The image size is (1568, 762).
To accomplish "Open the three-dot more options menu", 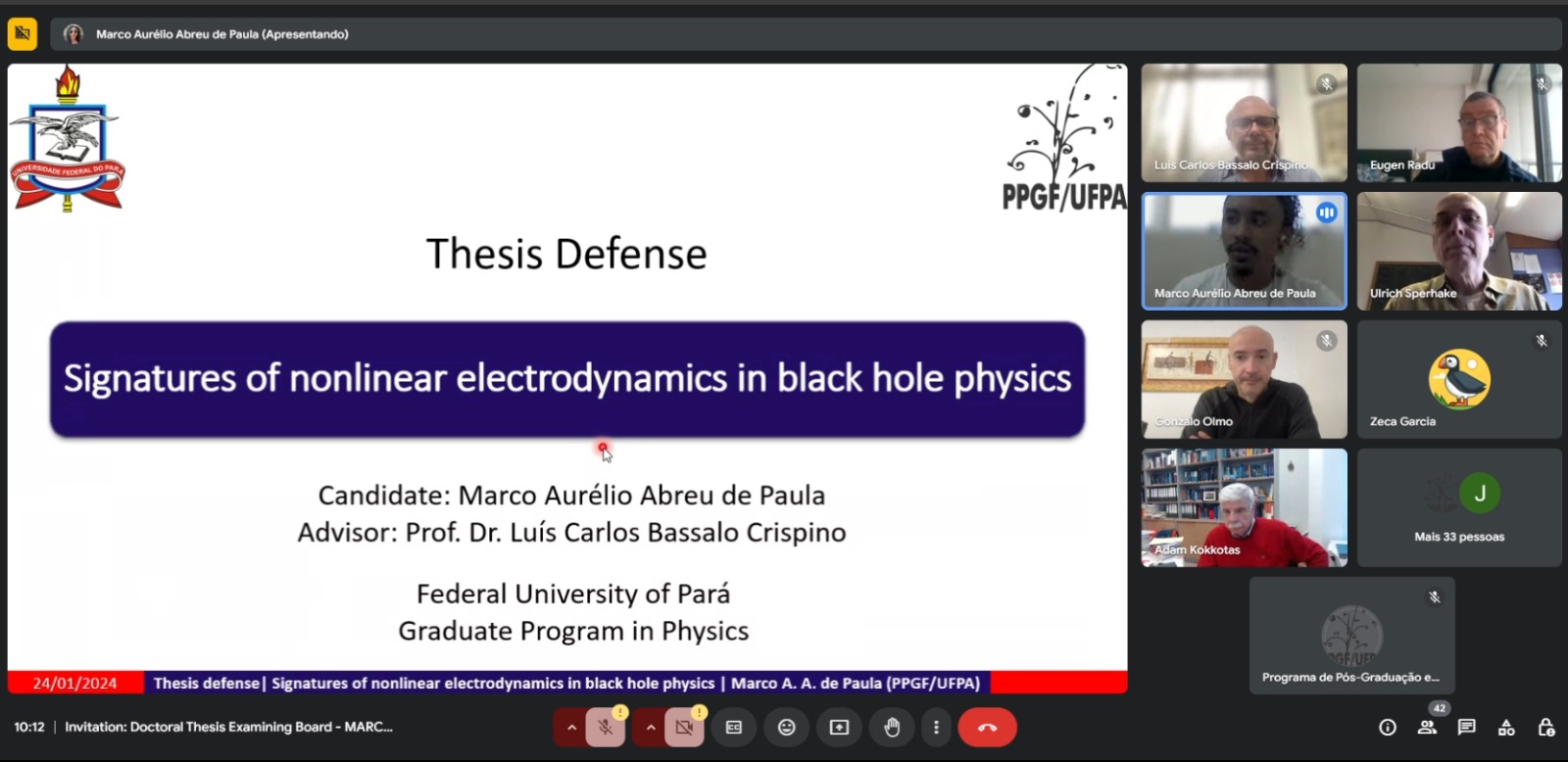I will point(936,728).
